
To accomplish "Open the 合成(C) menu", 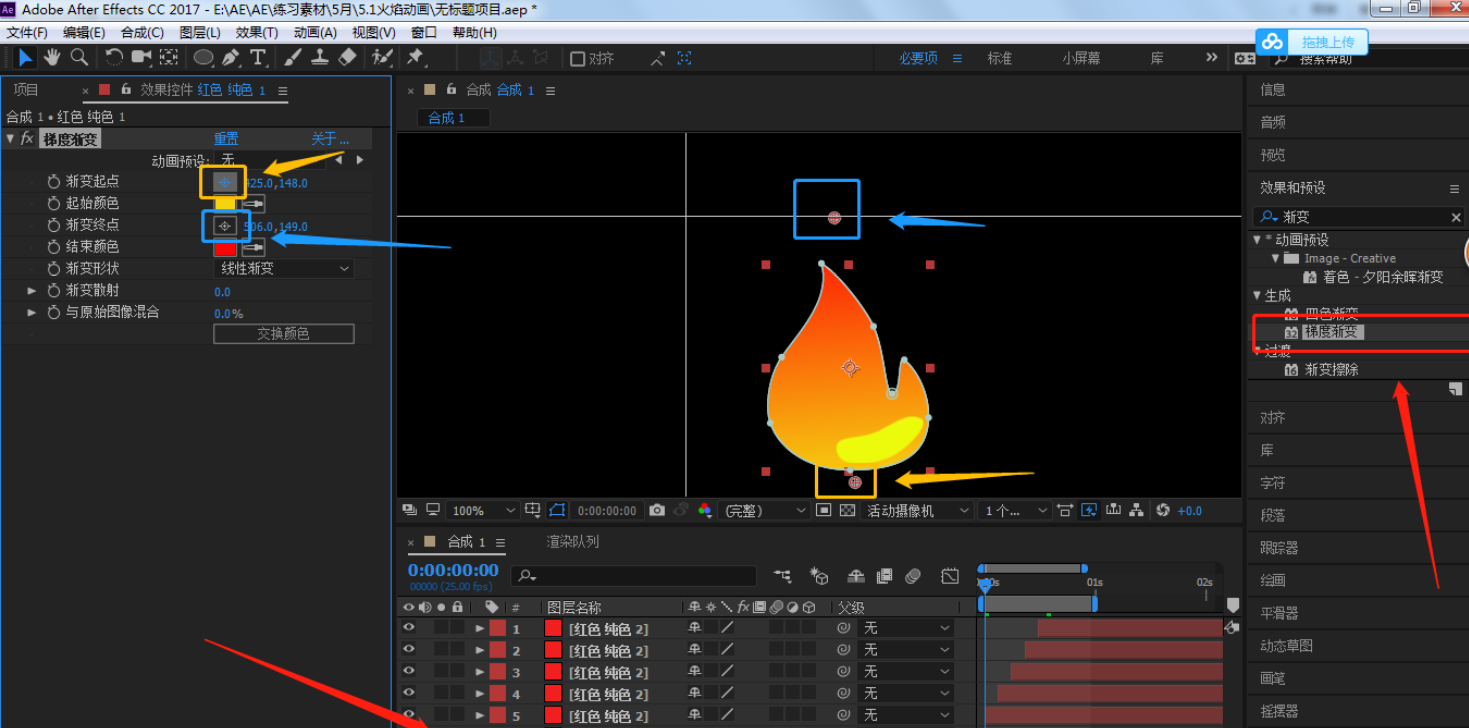I will 142,32.
